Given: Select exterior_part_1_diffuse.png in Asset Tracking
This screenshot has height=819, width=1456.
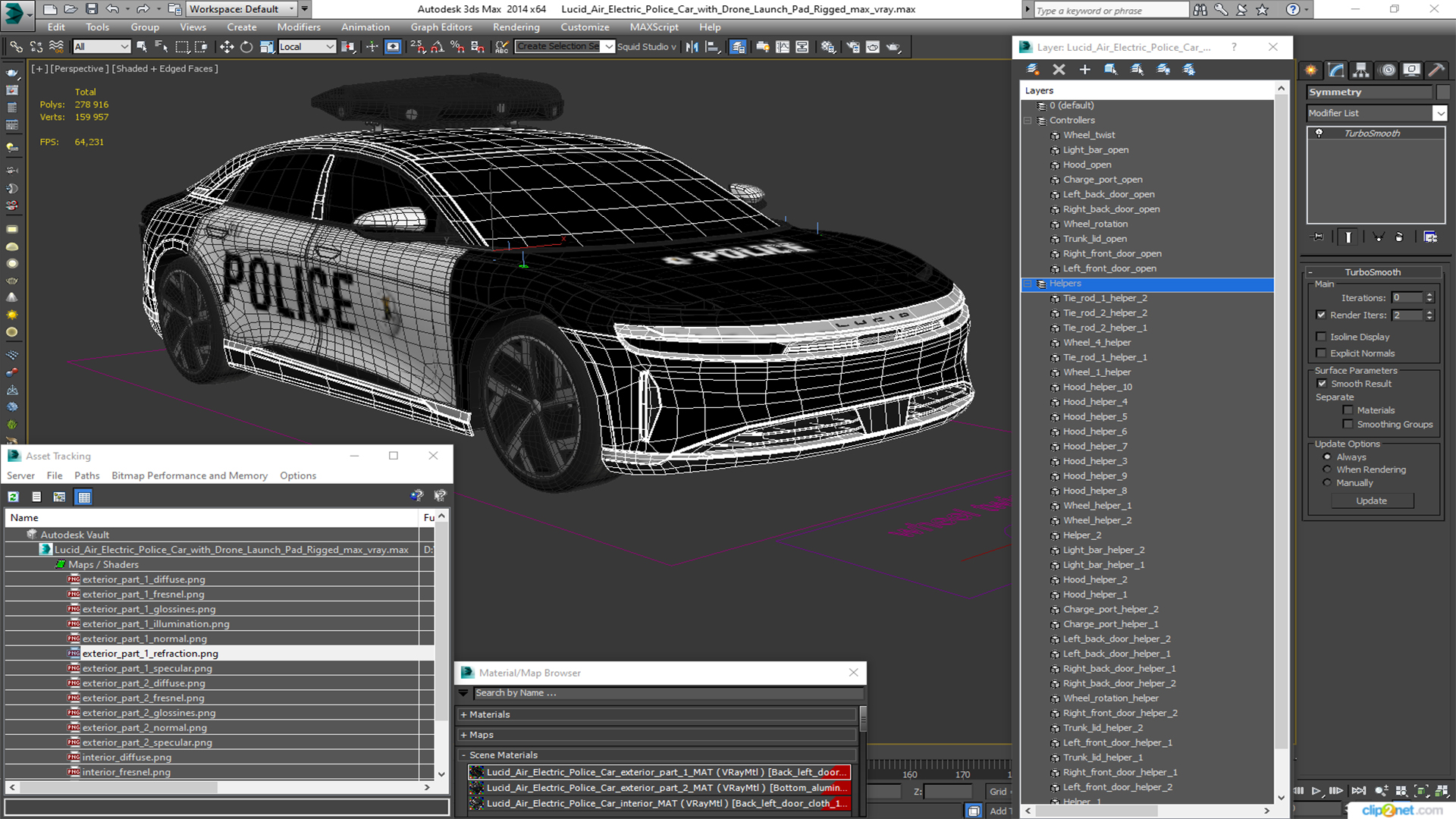Looking at the screenshot, I should (x=144, y=579).
